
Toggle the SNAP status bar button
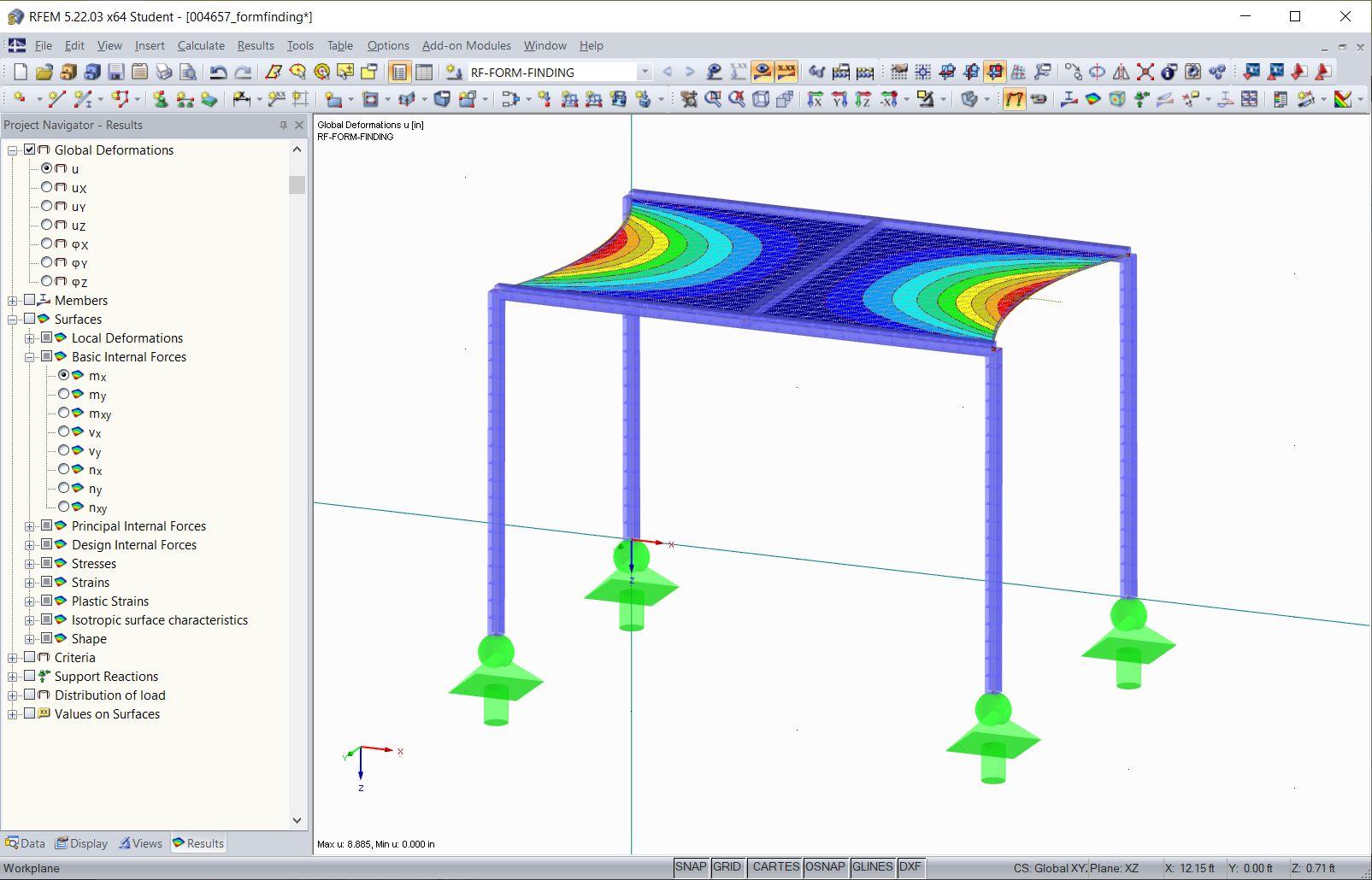click(691, 867)
